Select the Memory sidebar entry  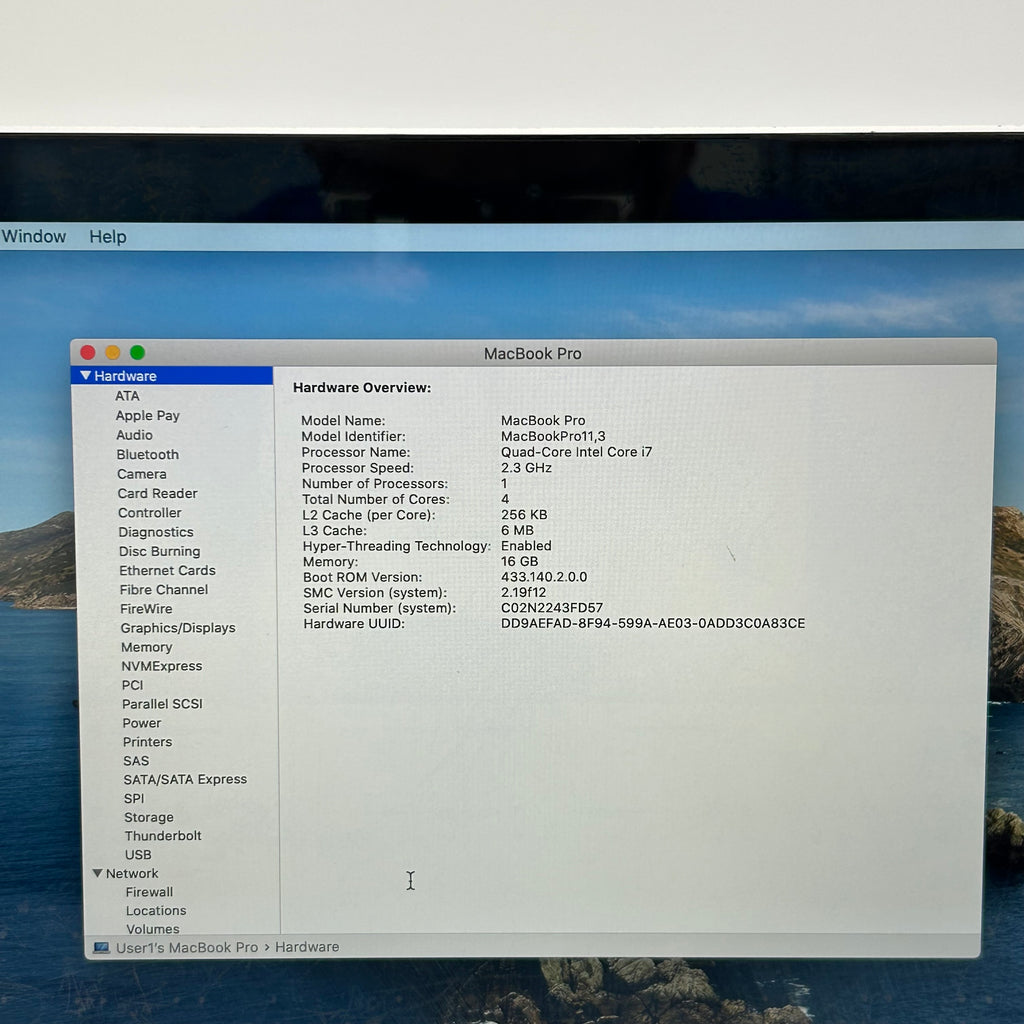(147, 647)
